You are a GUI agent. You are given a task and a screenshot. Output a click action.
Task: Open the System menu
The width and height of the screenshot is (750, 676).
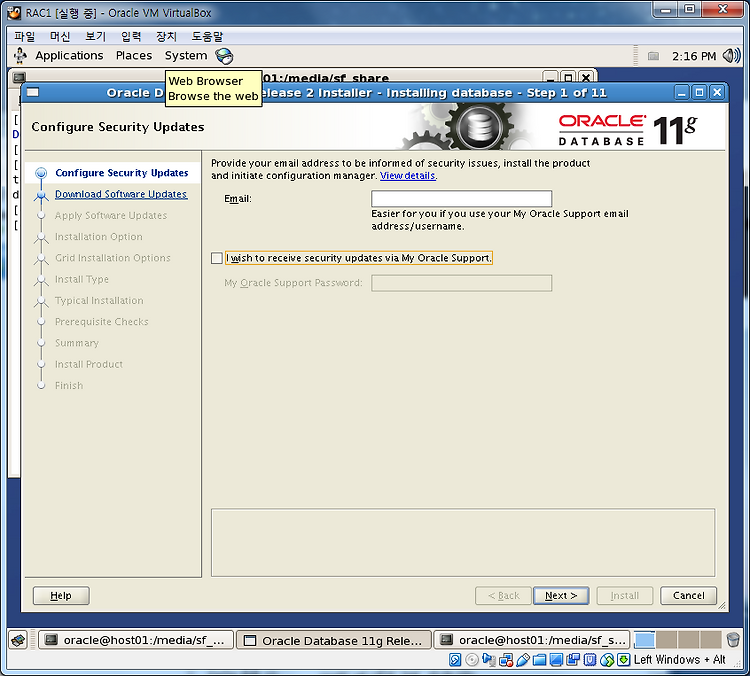click(186, 56)
